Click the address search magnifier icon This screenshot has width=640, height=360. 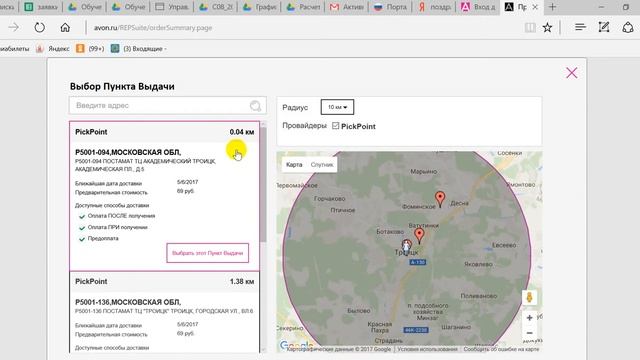tap(255, 106)
